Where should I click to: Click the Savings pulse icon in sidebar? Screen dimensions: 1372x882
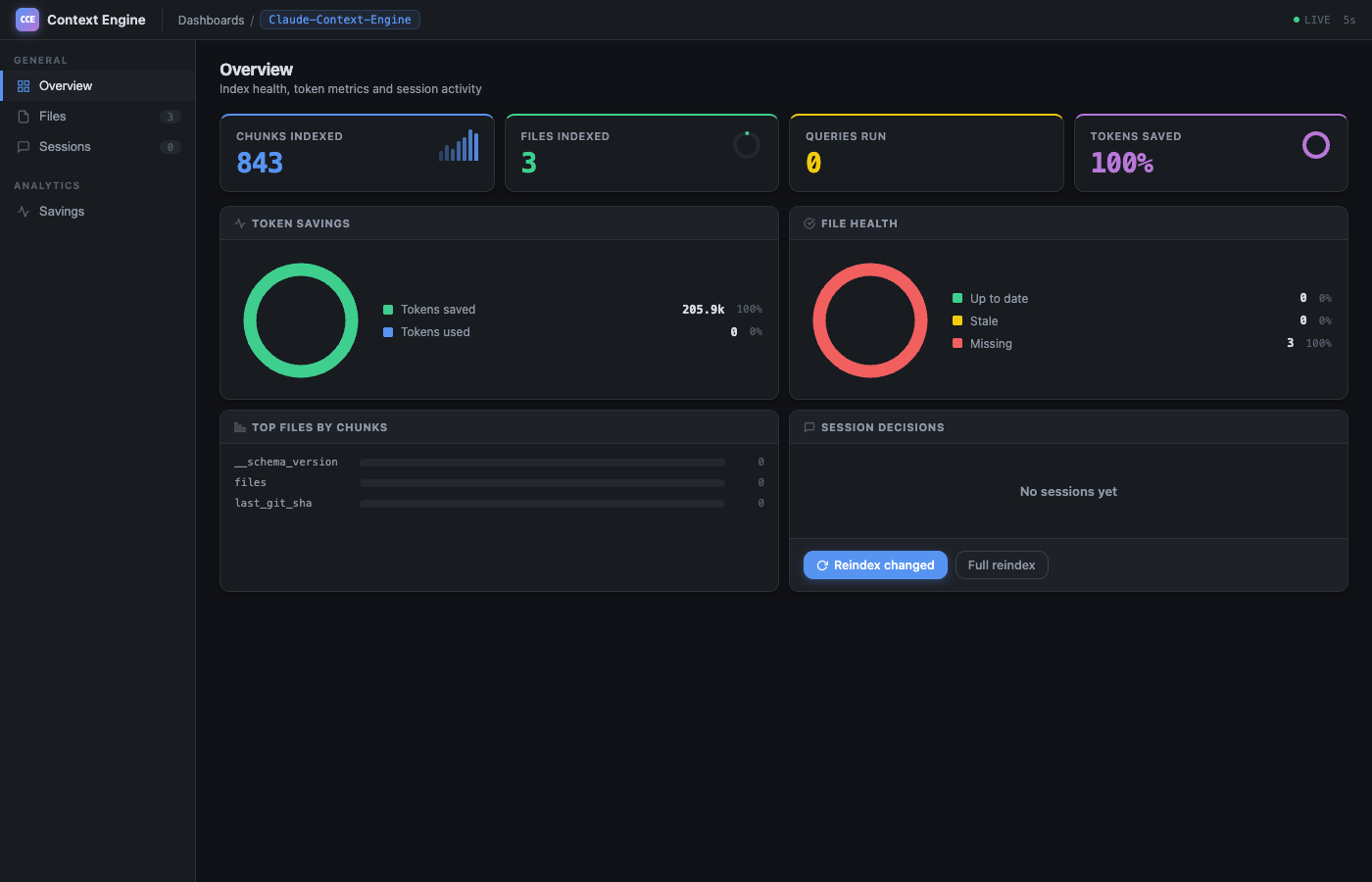pyautogui.click(x=24, y=212)
